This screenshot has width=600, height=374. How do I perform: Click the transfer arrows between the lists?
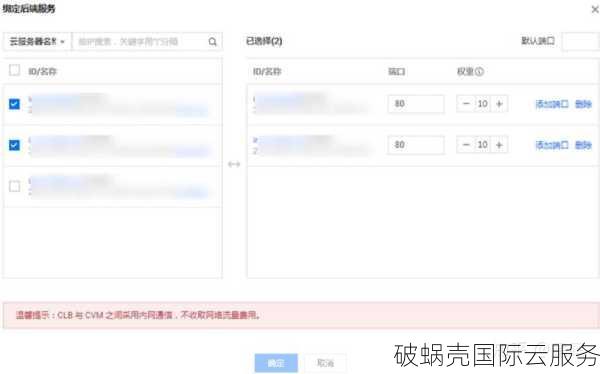coord(234,164)
